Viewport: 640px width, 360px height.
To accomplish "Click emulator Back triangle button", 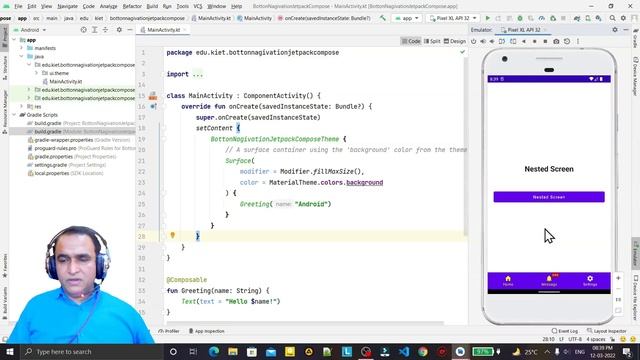I will pyautogui.click(x=524, y=41).
